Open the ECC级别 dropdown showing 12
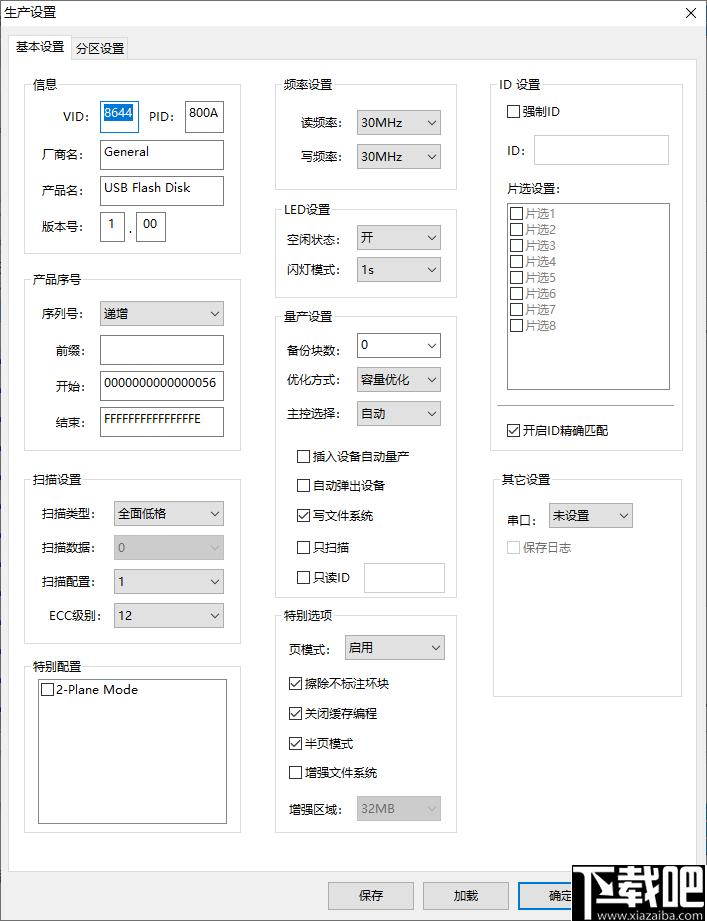The width and height of the screenshot is (707, 921). point(169,616)
